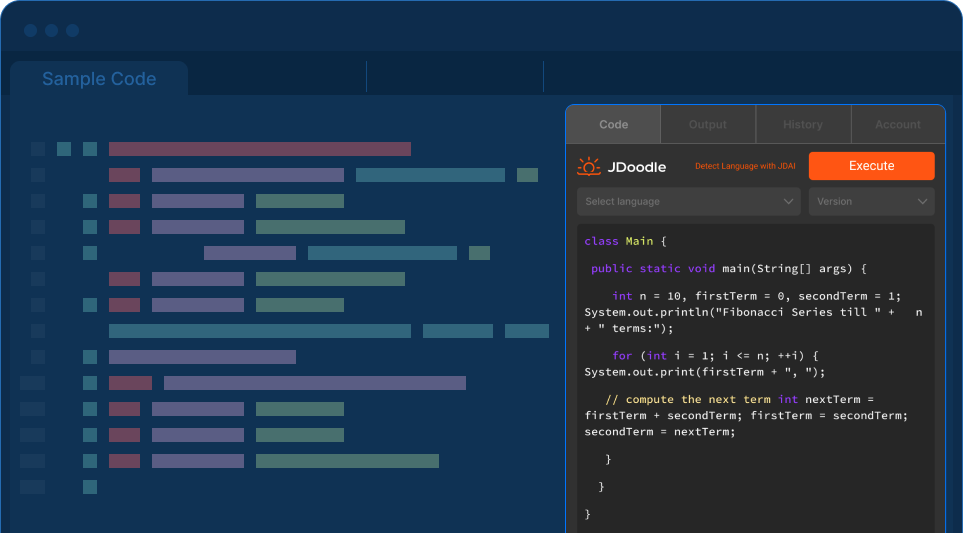Screen dimensions: 963x533
Task: Click the 'public static void main' line
Action: tap(728, 268)
